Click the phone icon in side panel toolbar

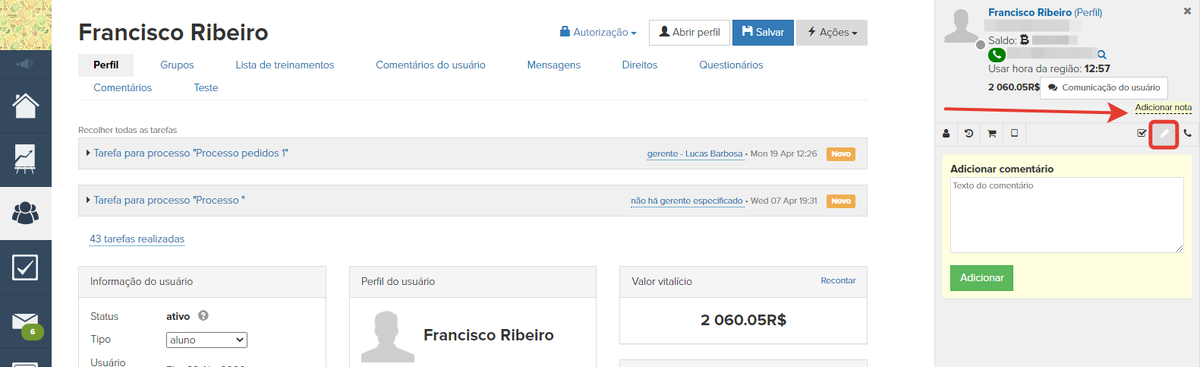(x=1188, y=133)
